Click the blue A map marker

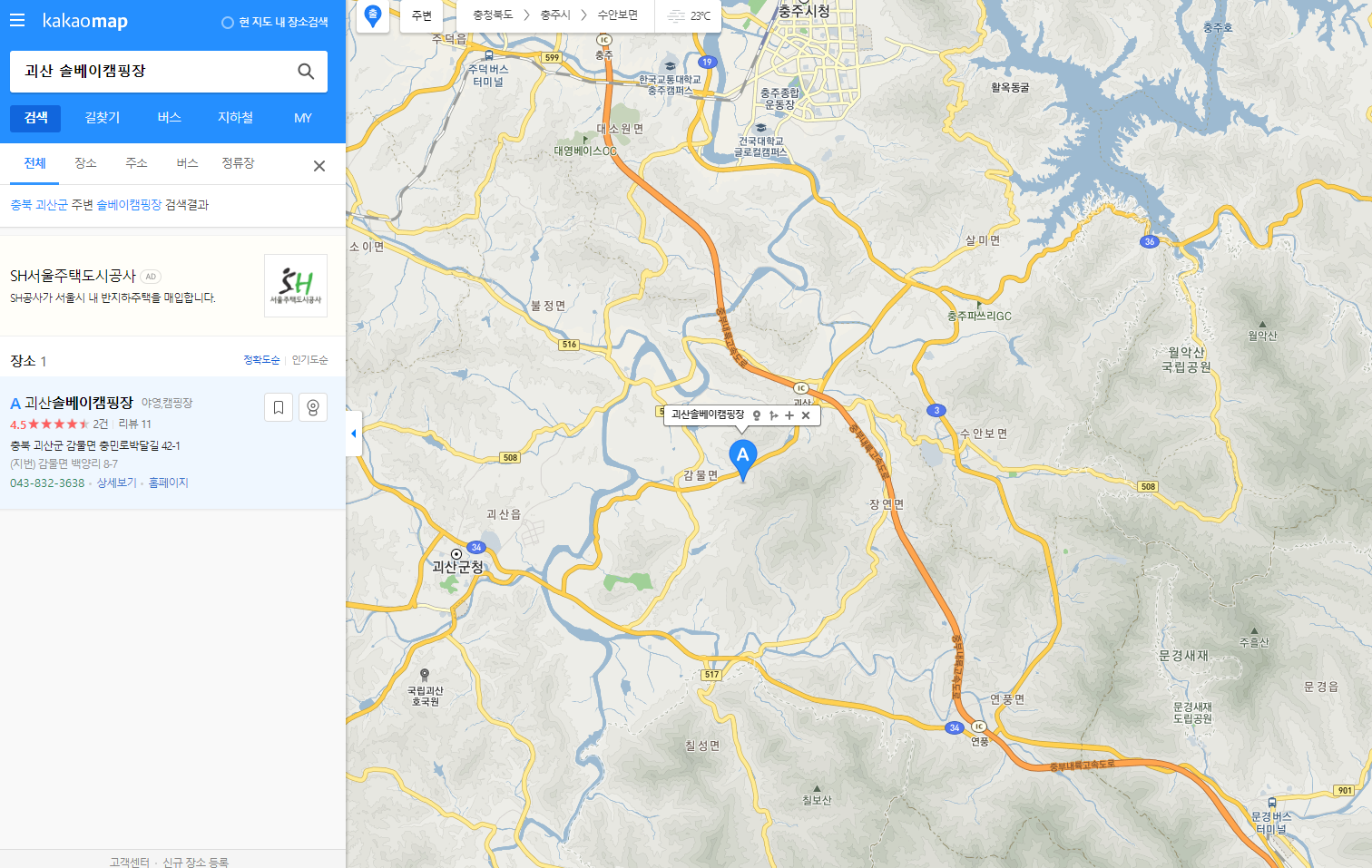743,459
